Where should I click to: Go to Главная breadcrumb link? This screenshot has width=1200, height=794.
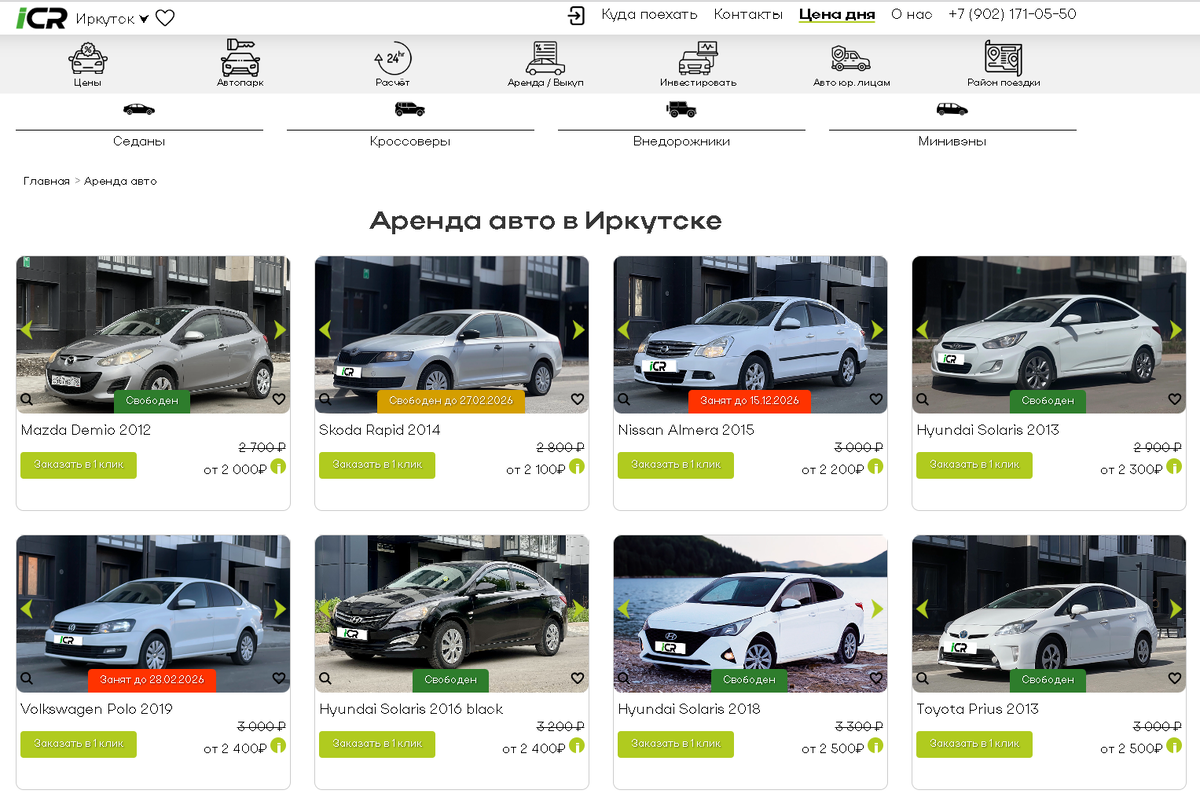[x=47, y=181]
